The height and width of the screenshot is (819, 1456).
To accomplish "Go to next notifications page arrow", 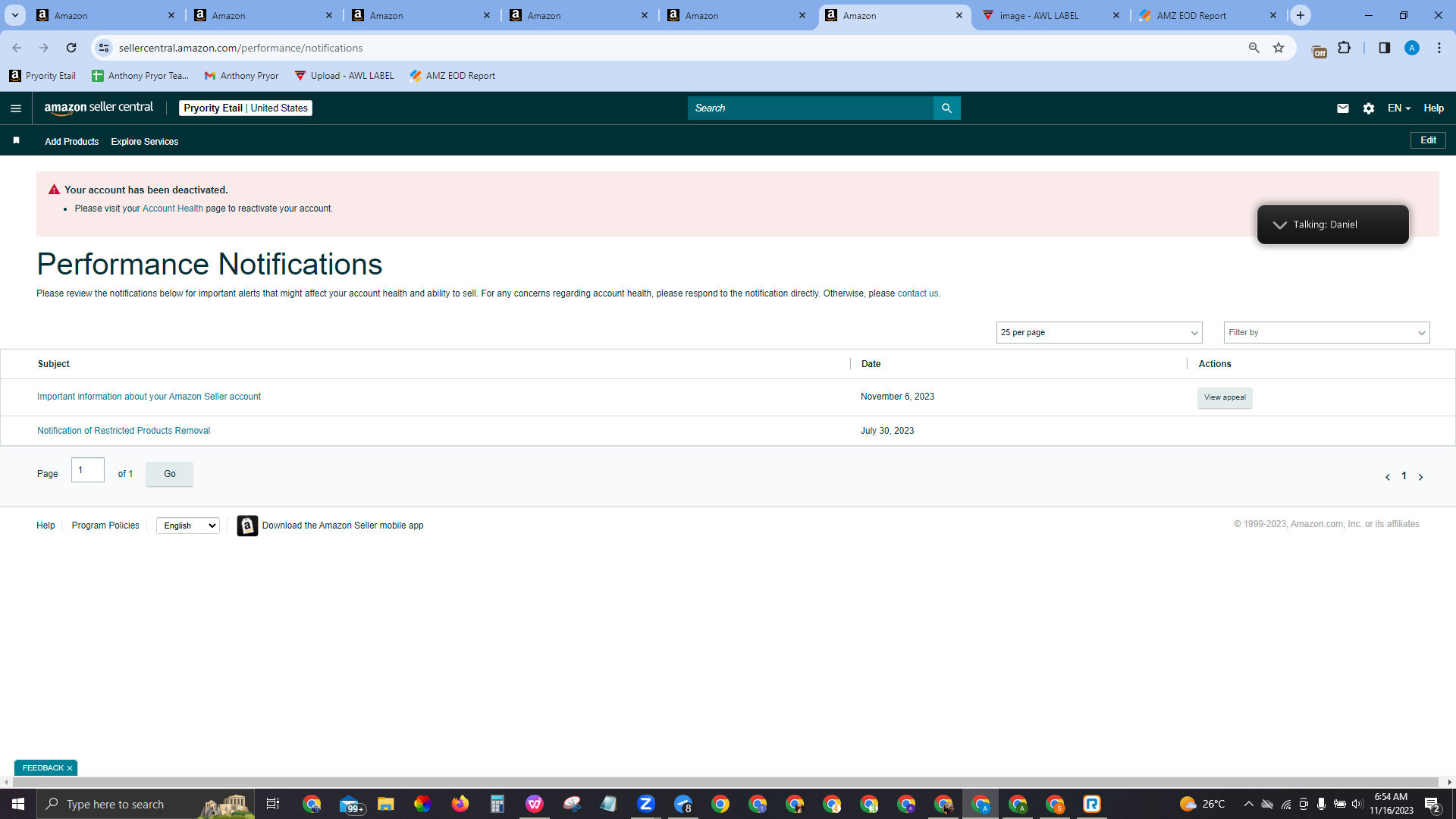I will 1420,477.
